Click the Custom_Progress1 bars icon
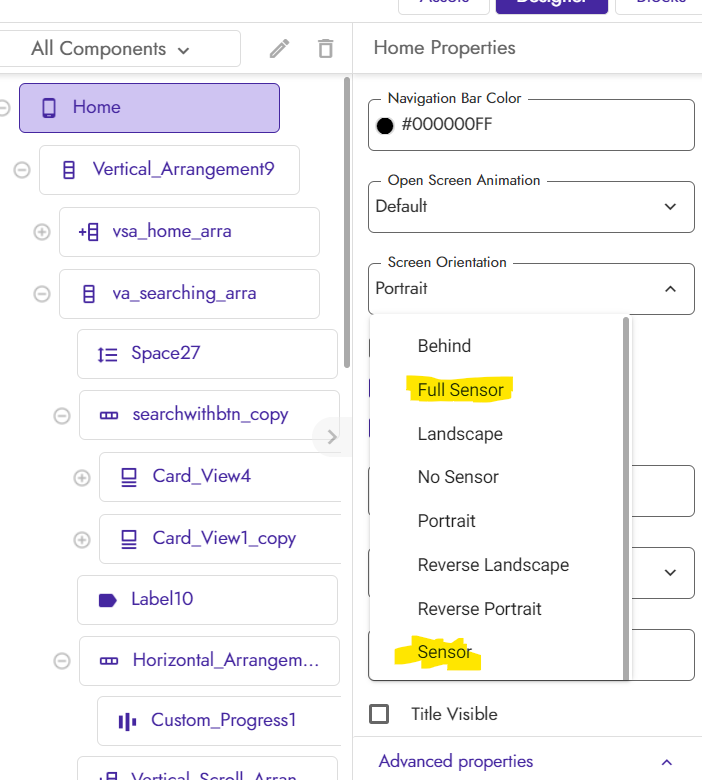Screen dimensions: 702x780 (x=127, y=721)
